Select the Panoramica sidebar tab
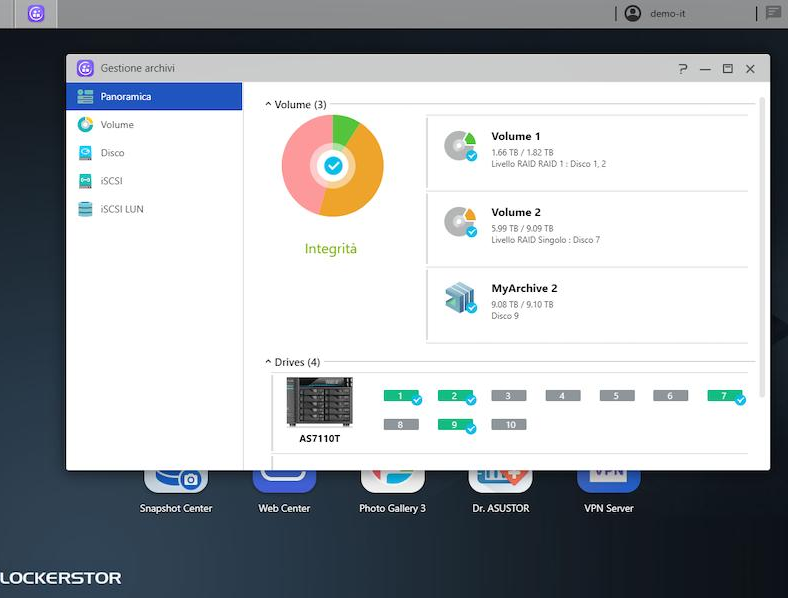 (x=154, y=96)
